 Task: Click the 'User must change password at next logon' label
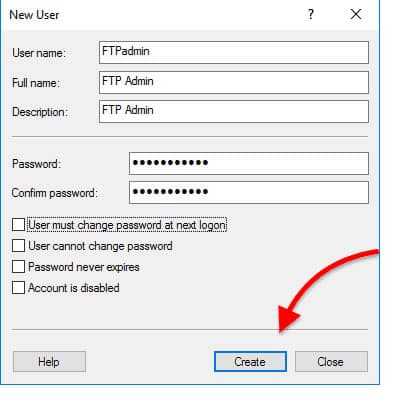coord(127,225)
